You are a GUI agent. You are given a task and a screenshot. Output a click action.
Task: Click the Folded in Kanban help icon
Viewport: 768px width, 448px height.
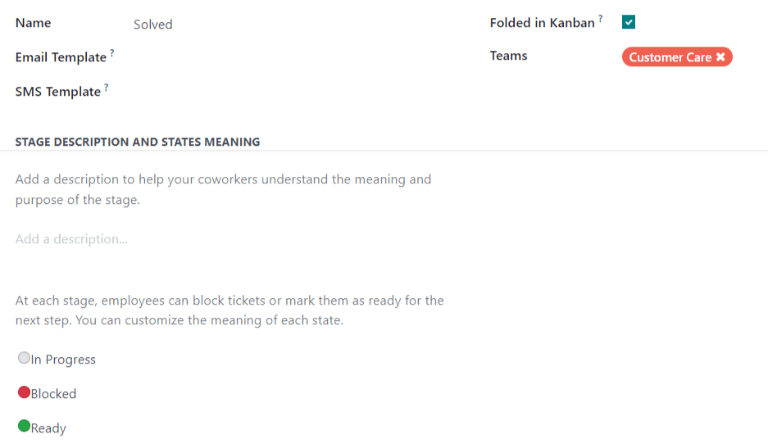pos(600,19)
